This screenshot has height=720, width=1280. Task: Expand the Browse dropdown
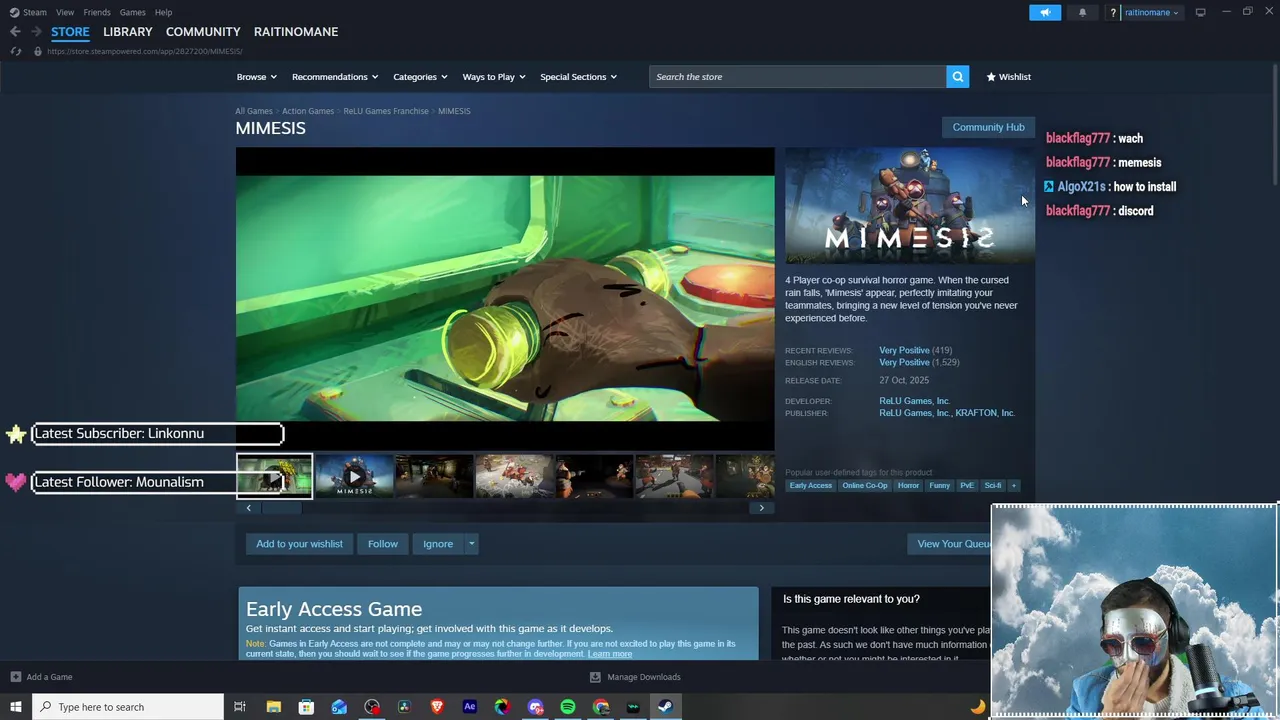257,77
